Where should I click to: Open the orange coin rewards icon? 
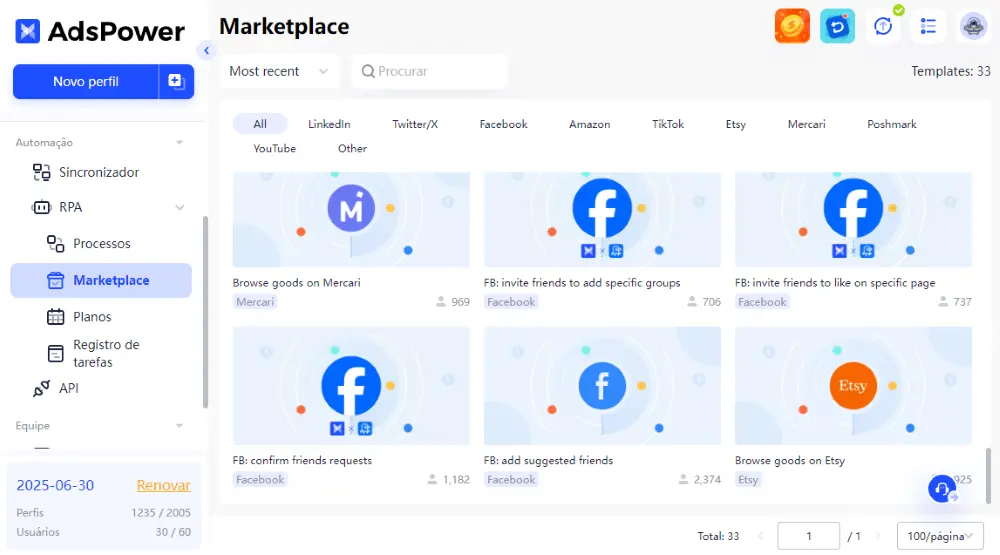click(792, 26)
